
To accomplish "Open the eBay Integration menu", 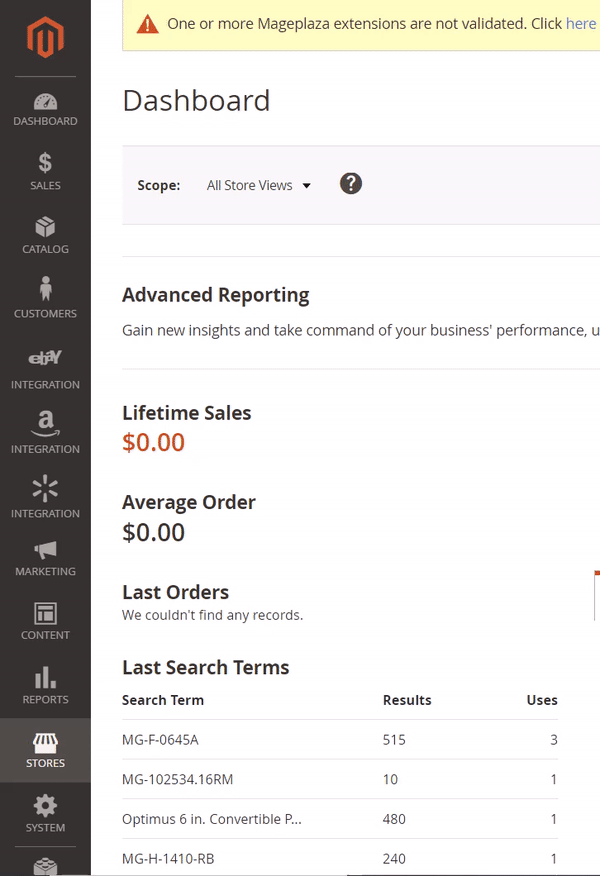I will point(45,367).
